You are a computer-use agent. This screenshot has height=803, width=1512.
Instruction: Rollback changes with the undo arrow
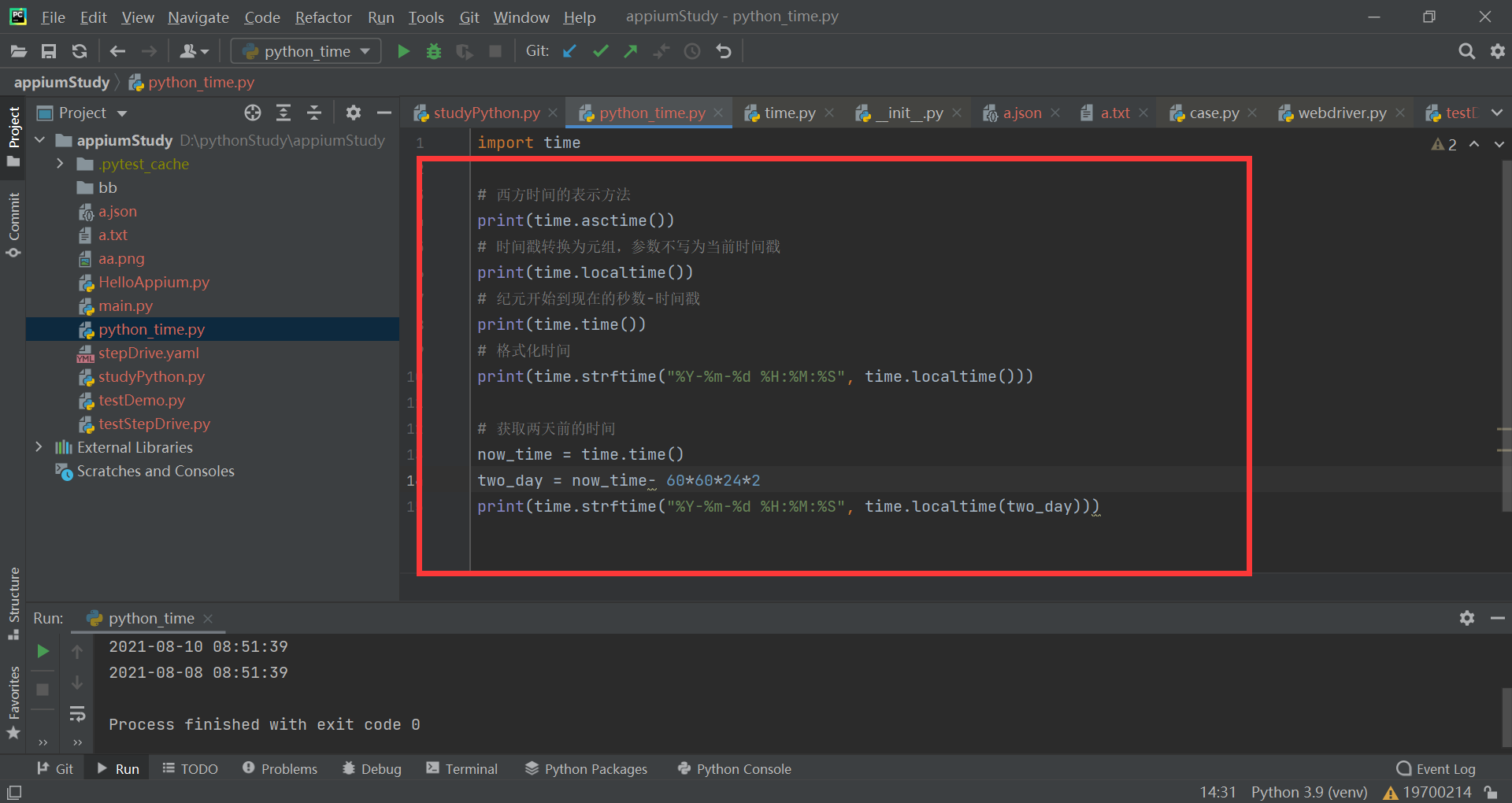point(724,51)
